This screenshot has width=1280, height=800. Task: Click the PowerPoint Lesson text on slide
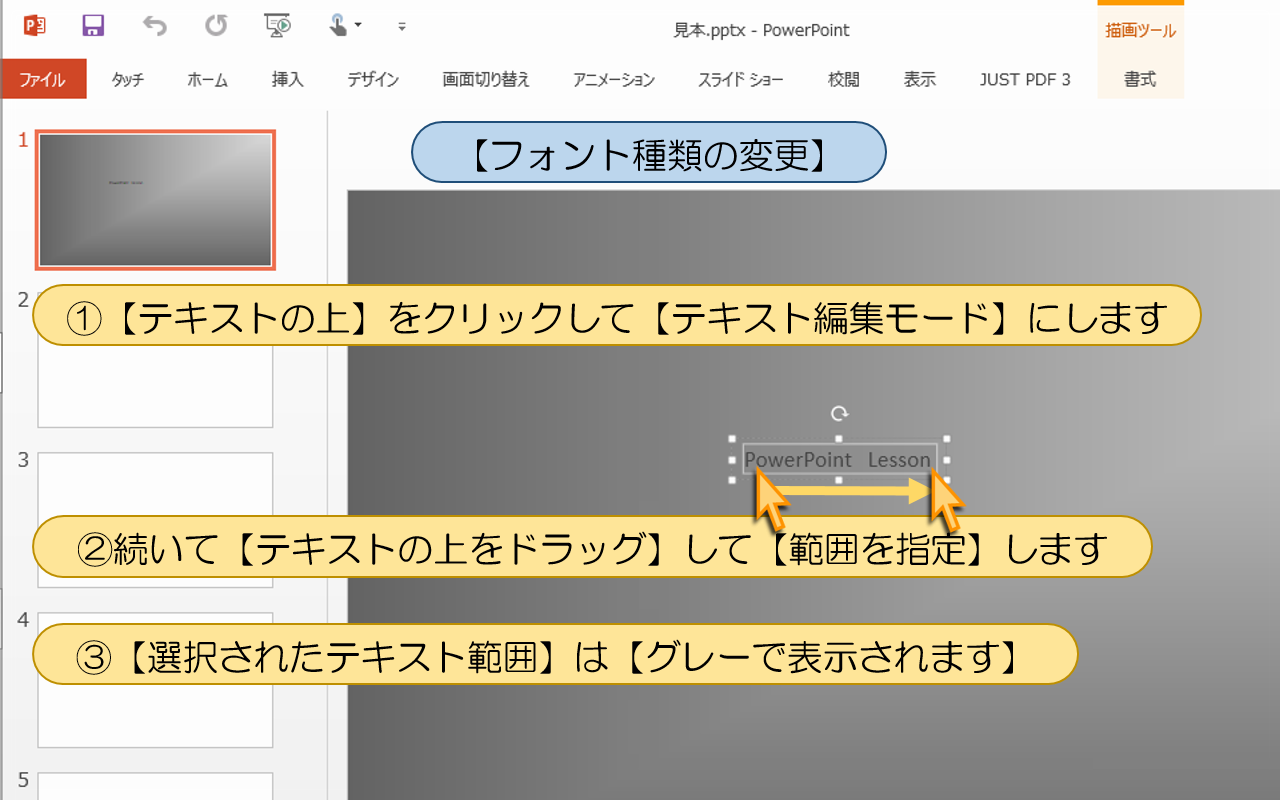coord(838,460)
